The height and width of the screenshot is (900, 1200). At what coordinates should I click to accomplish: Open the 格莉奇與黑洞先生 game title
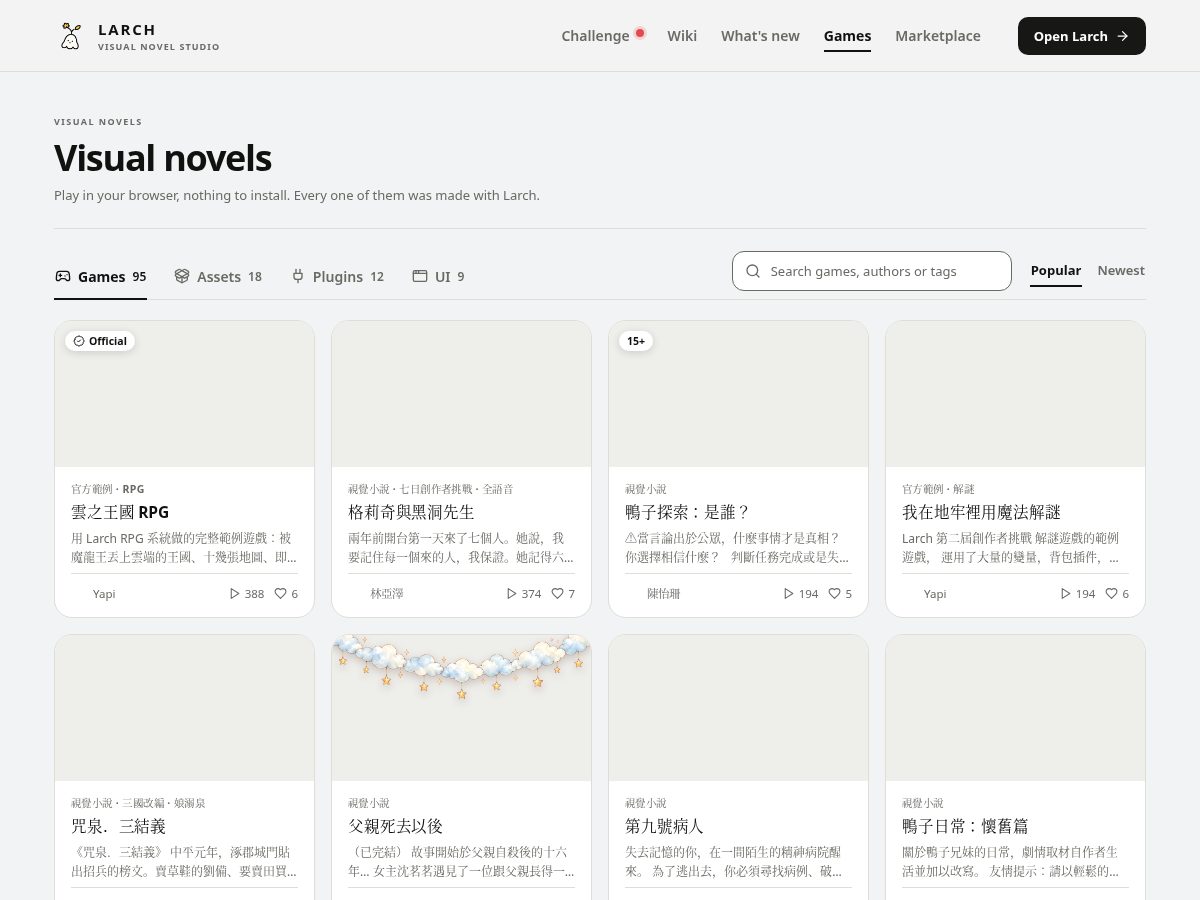tap(411, 512)
